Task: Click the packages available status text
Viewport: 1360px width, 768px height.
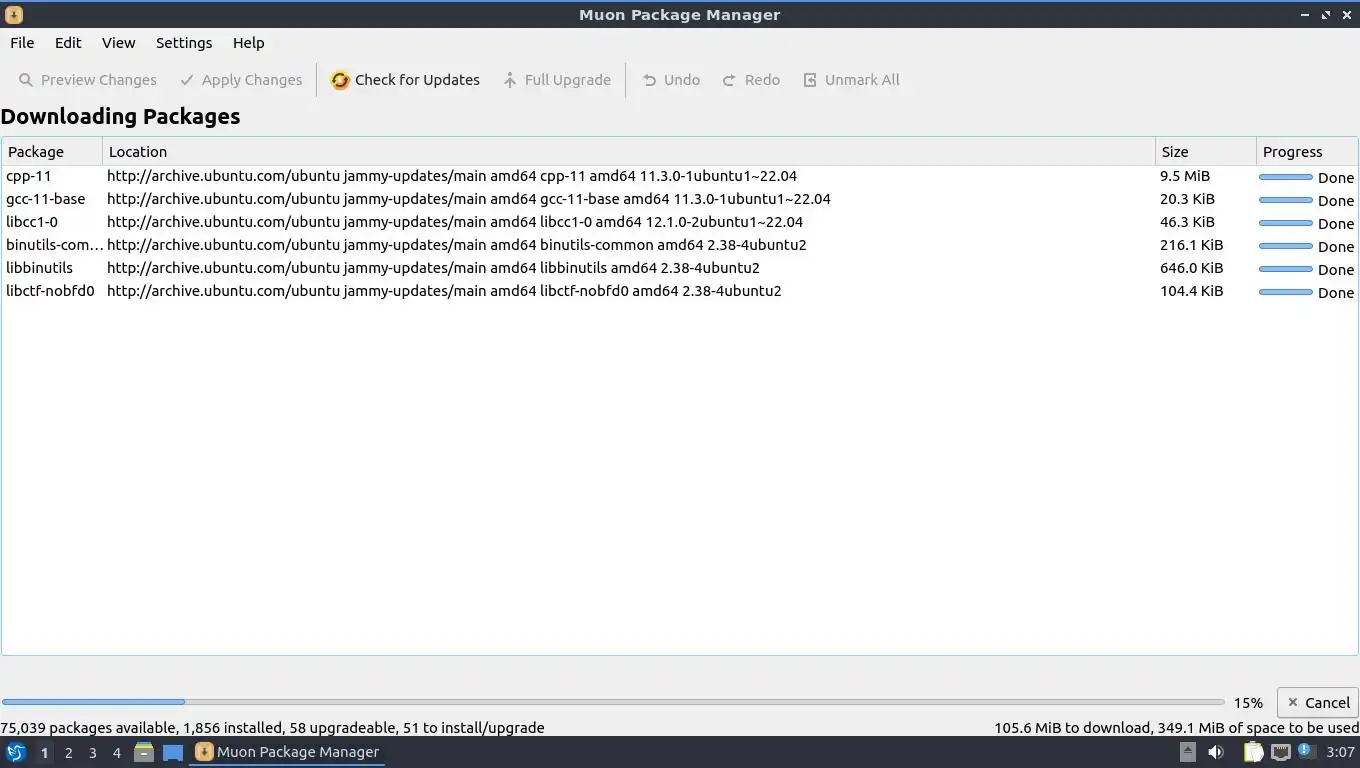Action: 273,728
